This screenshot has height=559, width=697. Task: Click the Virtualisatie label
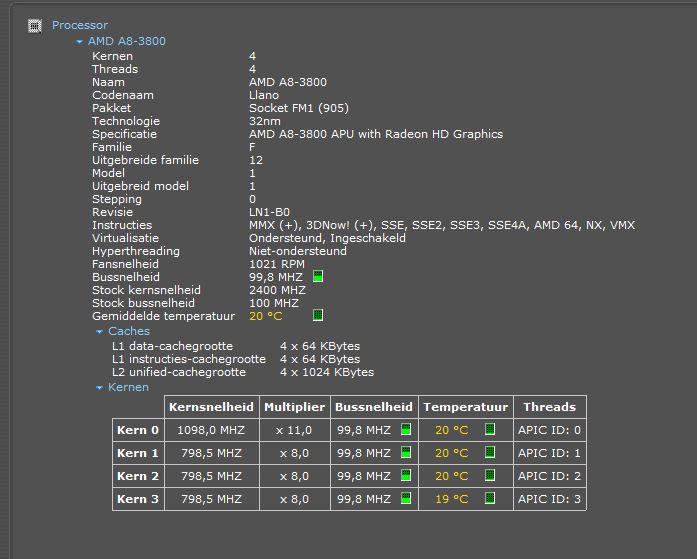pyautogui.click(x=125, y=238)
